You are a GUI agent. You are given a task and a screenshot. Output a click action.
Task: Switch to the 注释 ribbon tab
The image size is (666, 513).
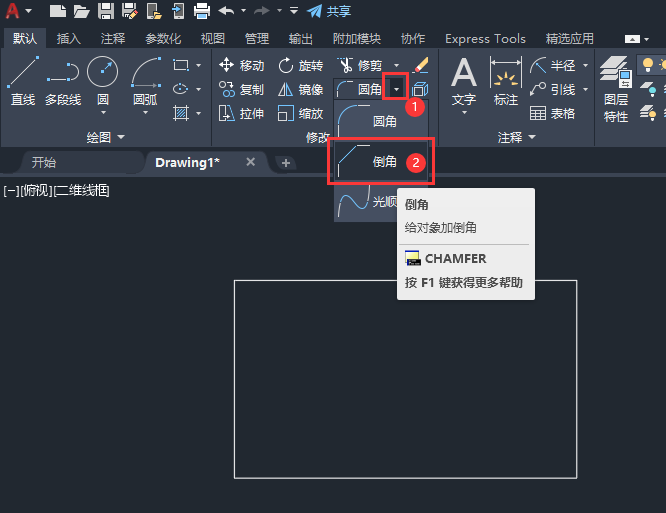pyautogui.click(x=113, y=39)
